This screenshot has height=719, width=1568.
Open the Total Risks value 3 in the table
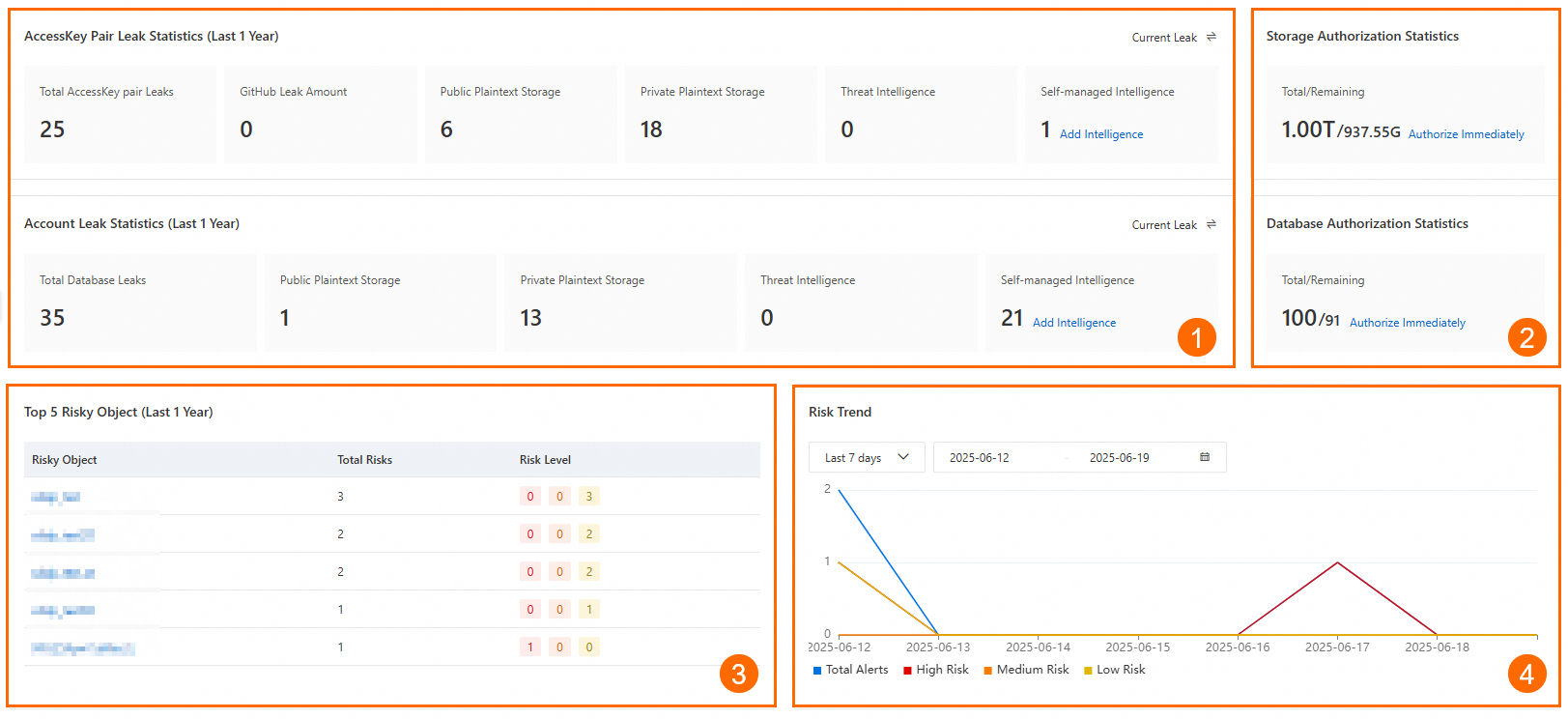(340, 497)
